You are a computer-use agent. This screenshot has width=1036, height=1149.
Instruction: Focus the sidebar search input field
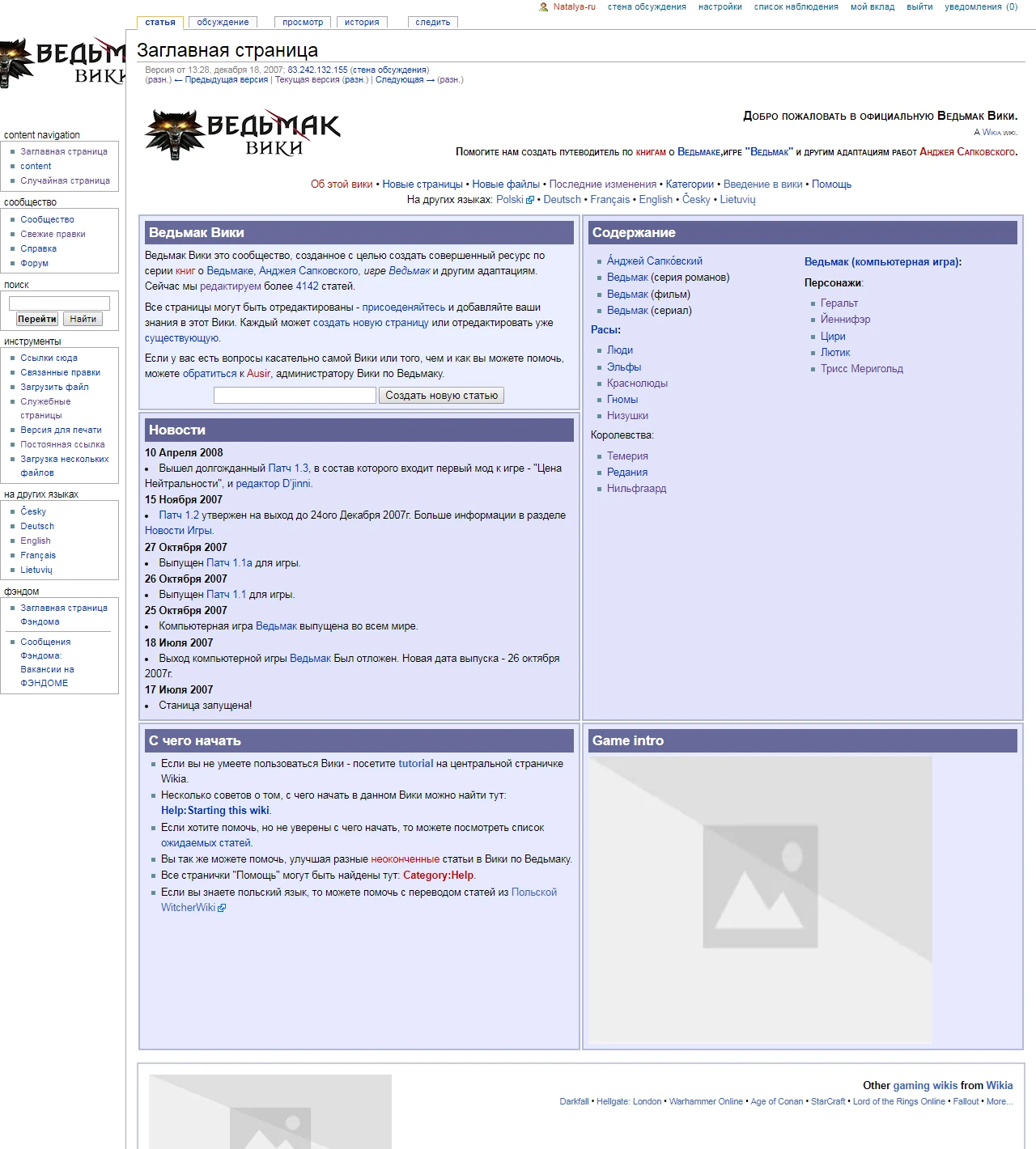59,303
